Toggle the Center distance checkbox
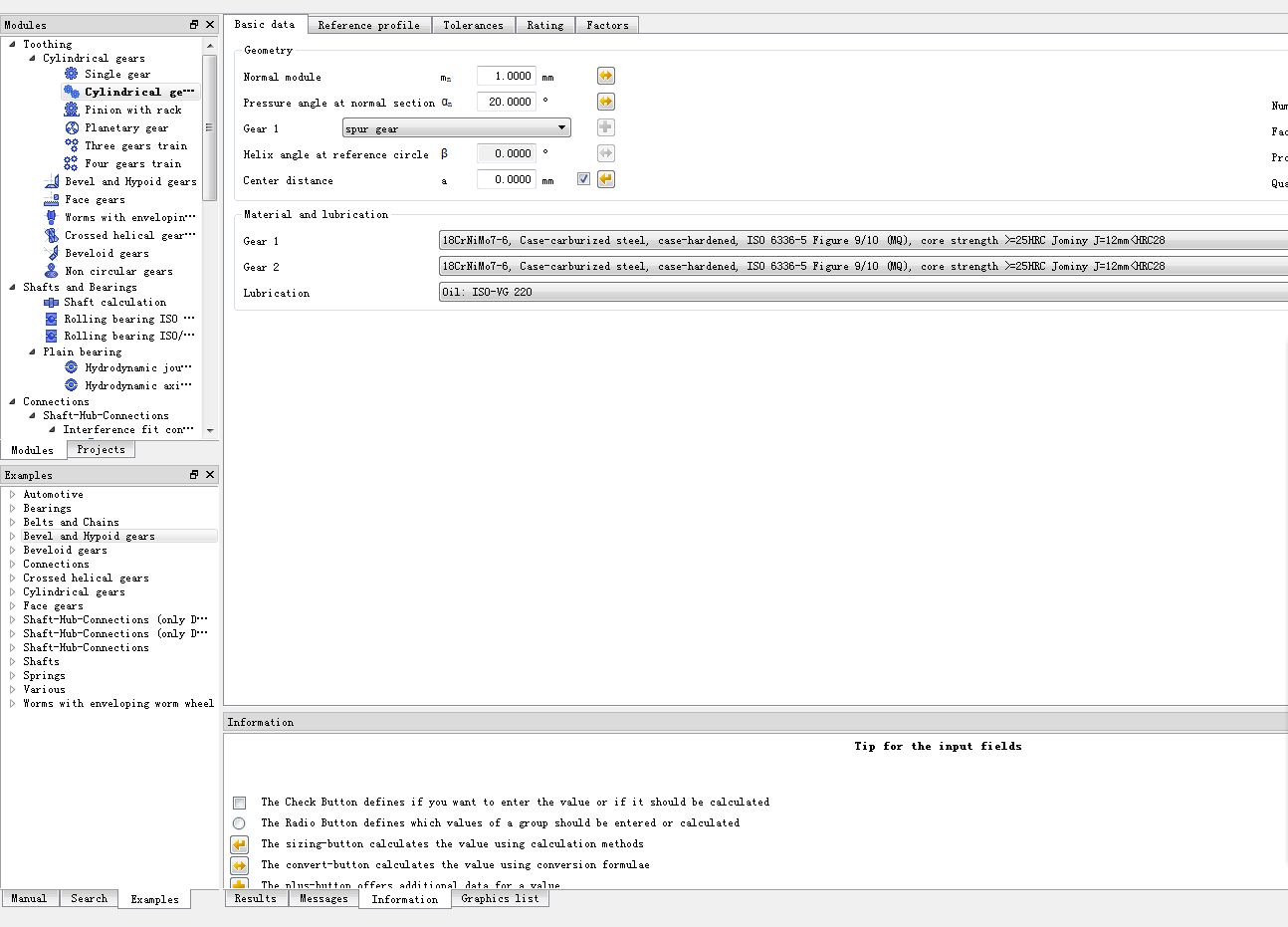This screenshot has width=1288, height=927. [x=583, y=179]
